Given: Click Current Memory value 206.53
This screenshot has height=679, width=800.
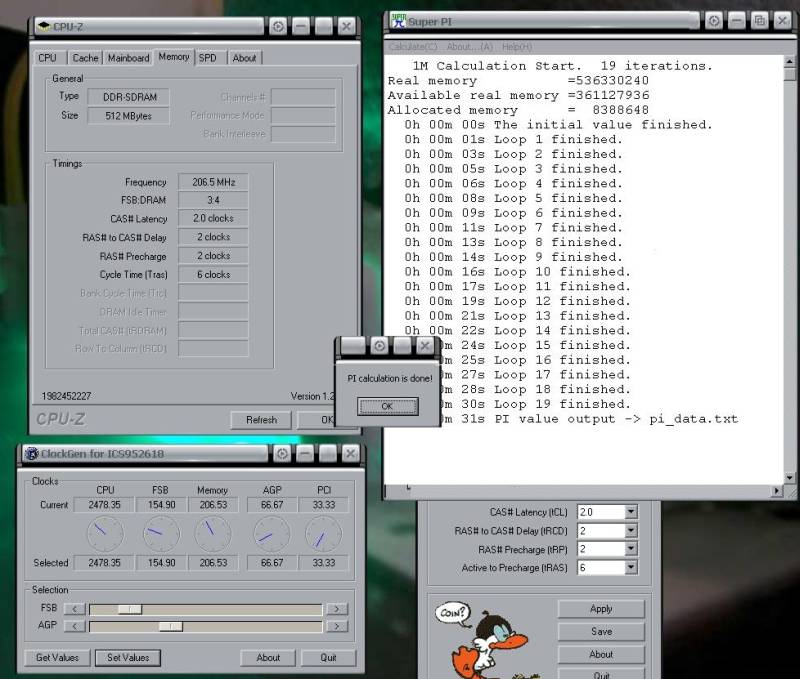Looking at the screenshot, I should click(x=213, y=505).
